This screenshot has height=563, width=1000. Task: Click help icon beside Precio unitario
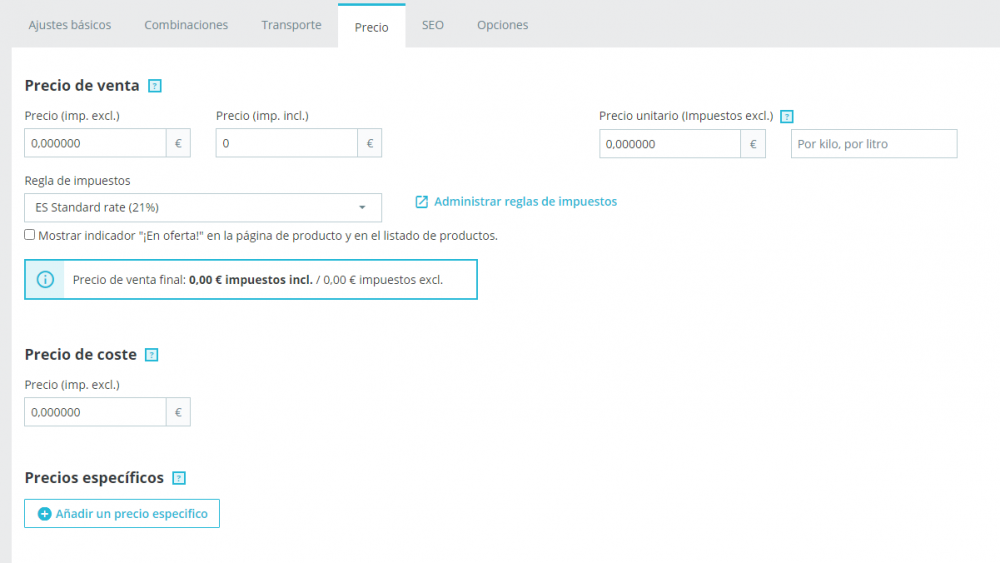[x=787, y=116]
